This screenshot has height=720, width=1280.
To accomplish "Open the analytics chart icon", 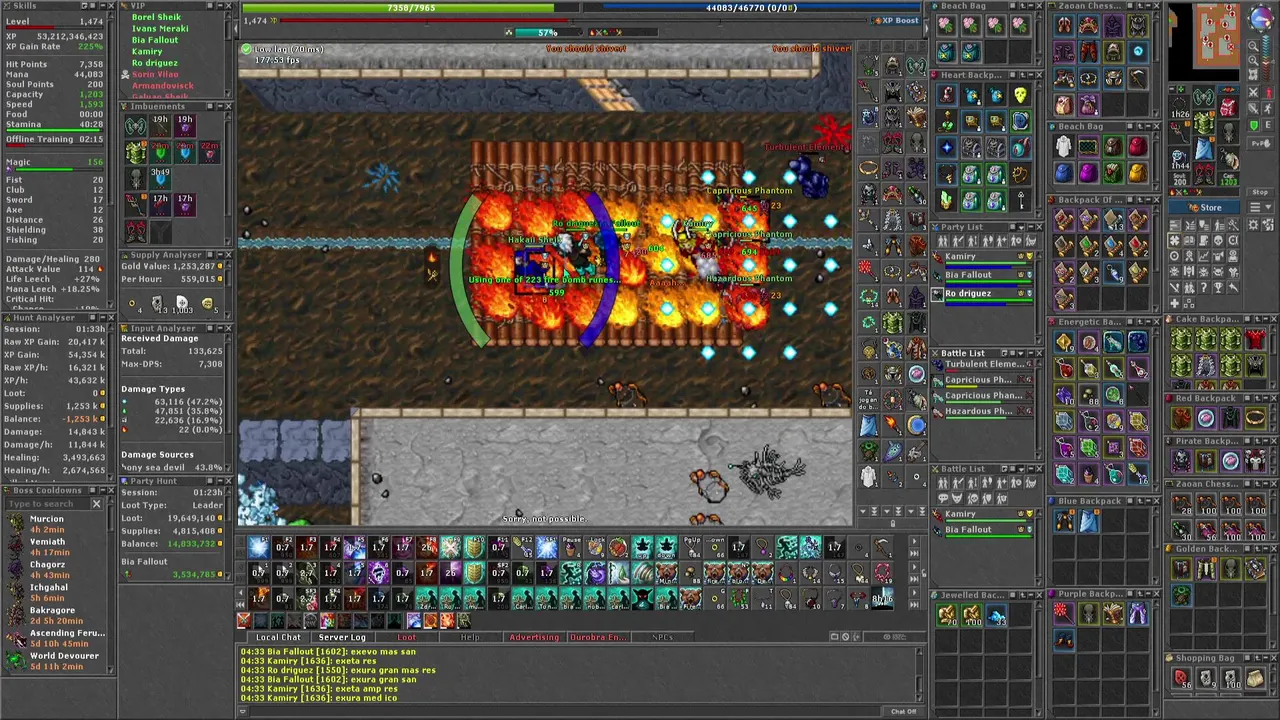I will click(x=1204, y=256).
